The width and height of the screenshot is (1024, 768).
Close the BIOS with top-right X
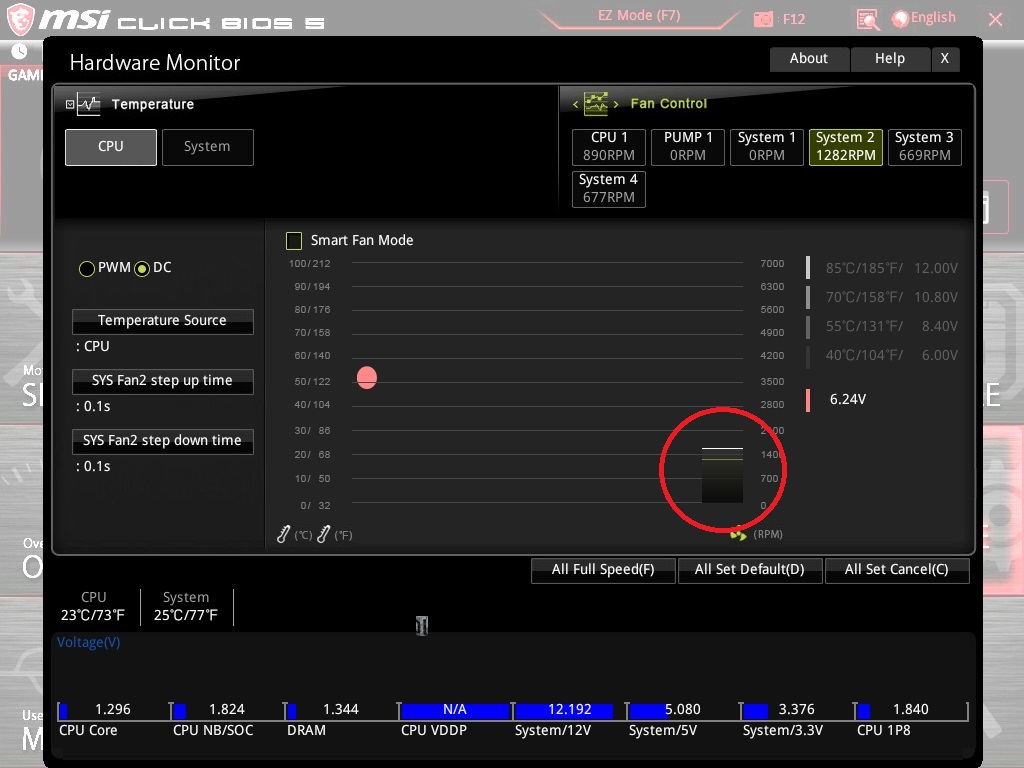996,20
